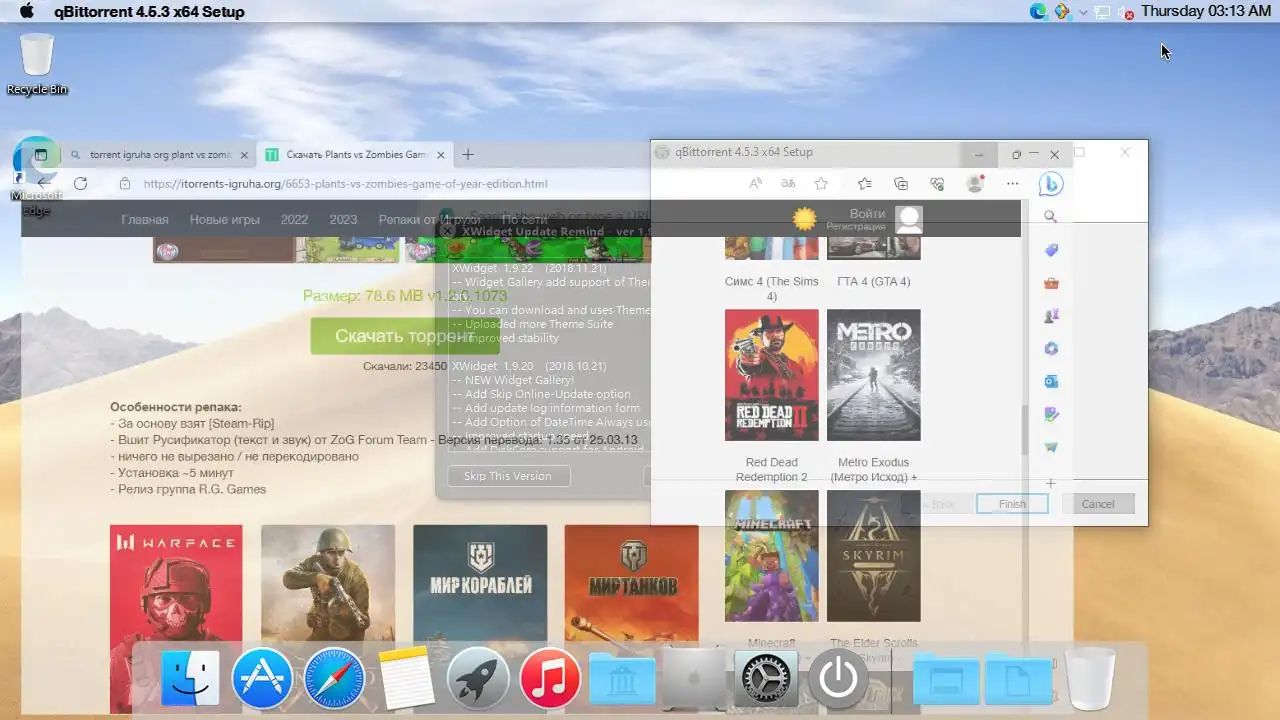1280x720 pixels.
Task: Open Edge browser essentials heart icon
Action: 937,184
